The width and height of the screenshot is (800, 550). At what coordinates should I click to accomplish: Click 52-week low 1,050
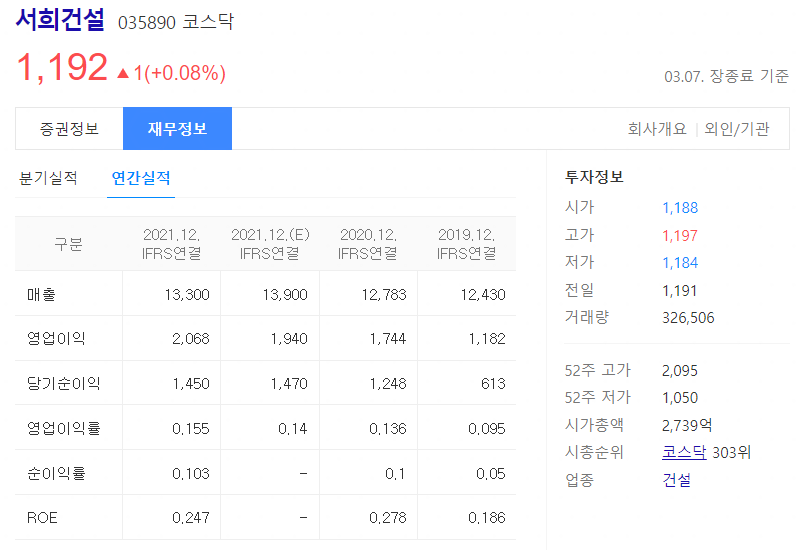pyautogui.click(x=680, y=397)
